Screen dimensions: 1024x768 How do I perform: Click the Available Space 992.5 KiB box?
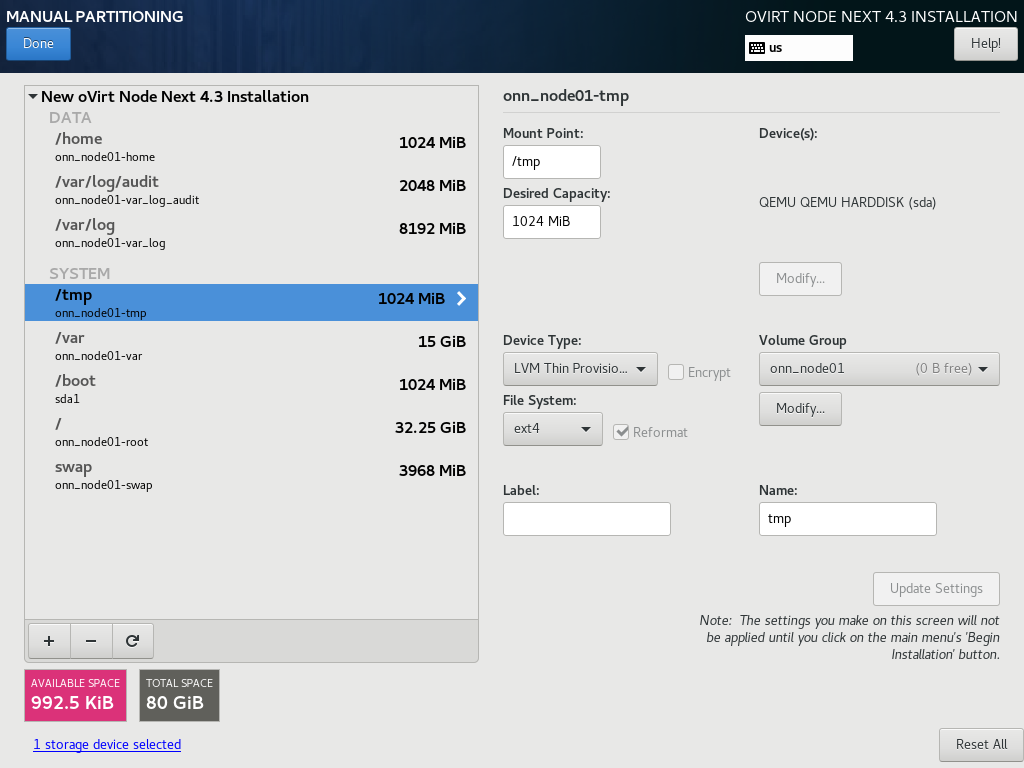76,696
